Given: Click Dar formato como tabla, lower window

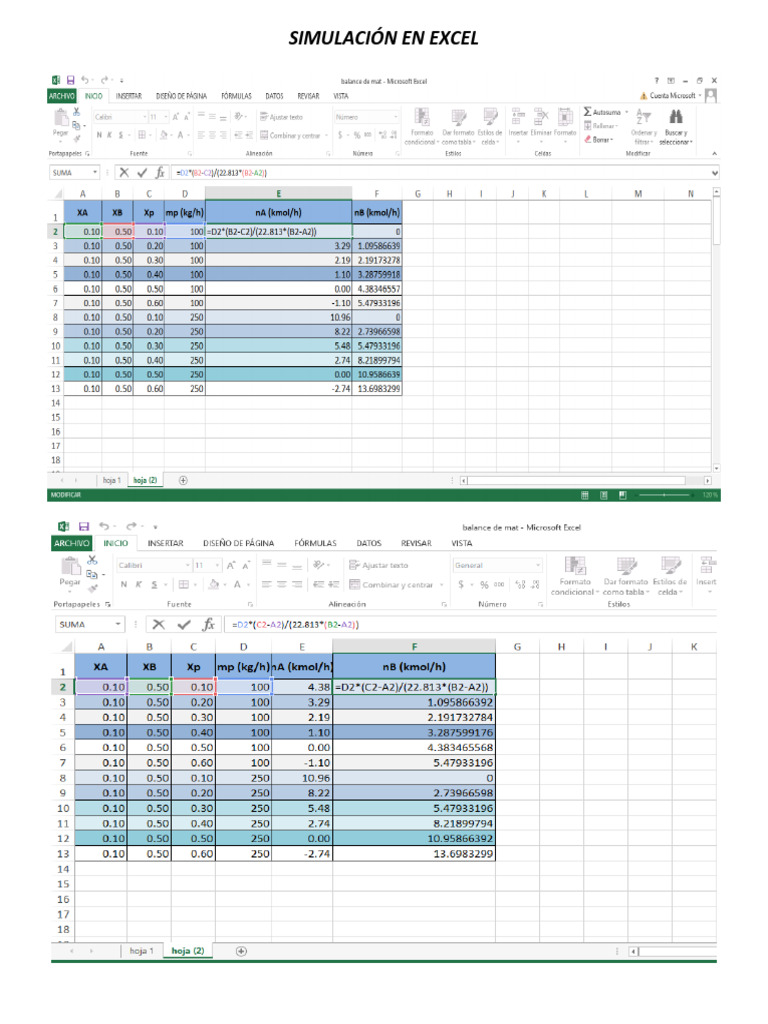Looking at the screenshot, I should 626,576.
